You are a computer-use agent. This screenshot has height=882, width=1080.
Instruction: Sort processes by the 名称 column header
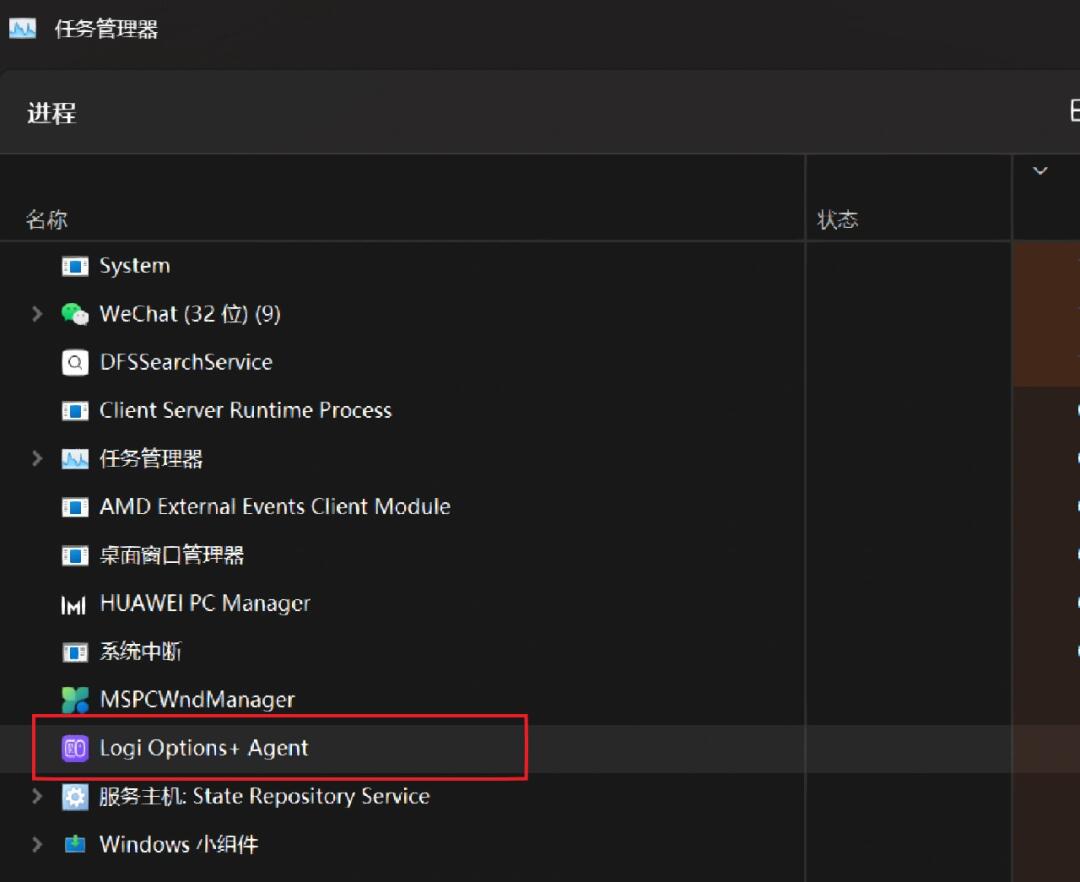(47, 220)
